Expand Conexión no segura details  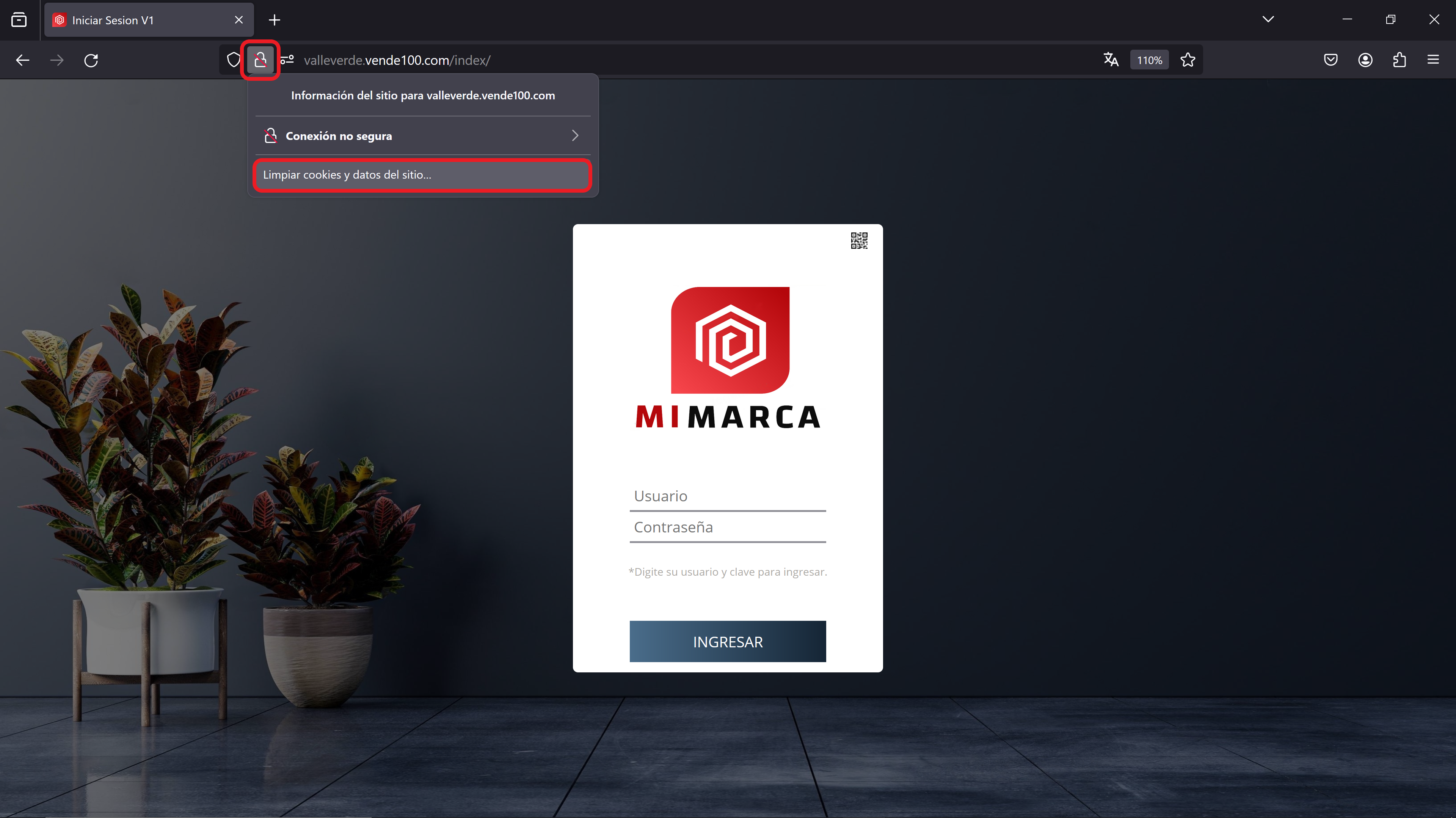click(423, 136)
